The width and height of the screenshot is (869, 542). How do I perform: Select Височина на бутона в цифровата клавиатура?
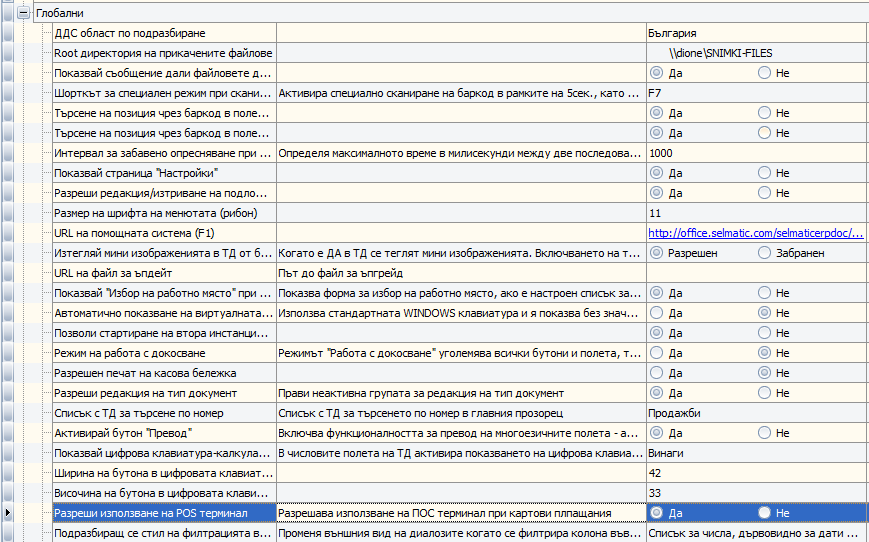click(165, 493)
